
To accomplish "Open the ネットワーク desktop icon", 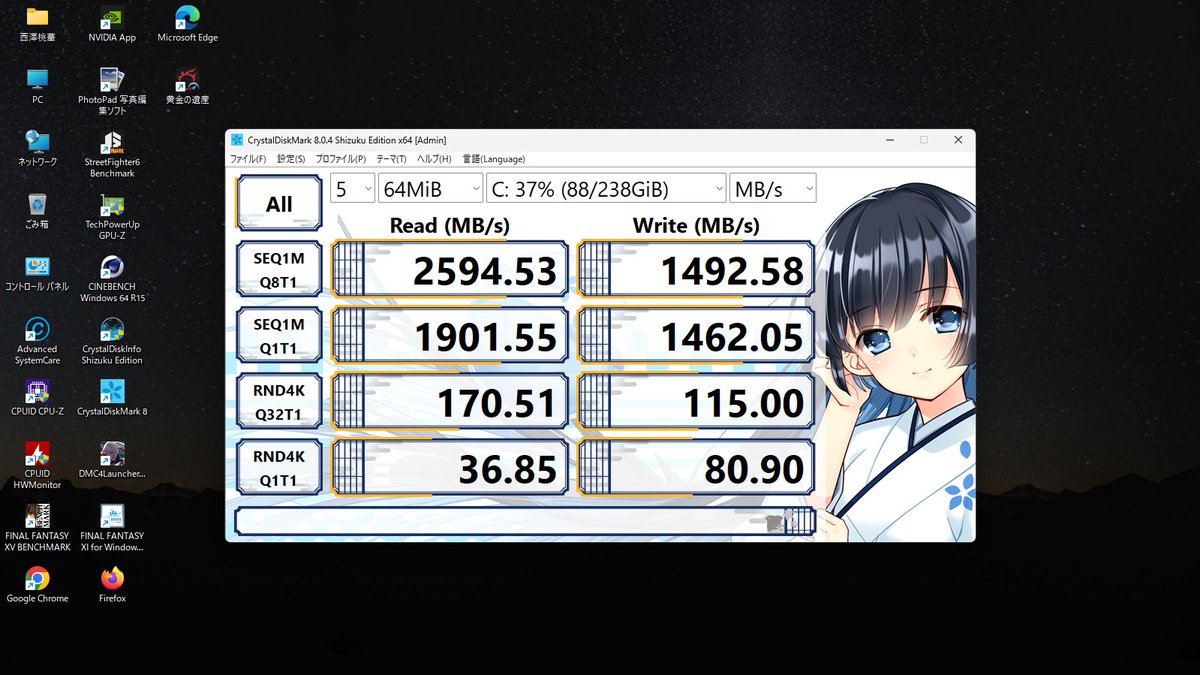I will click(37, 148).
